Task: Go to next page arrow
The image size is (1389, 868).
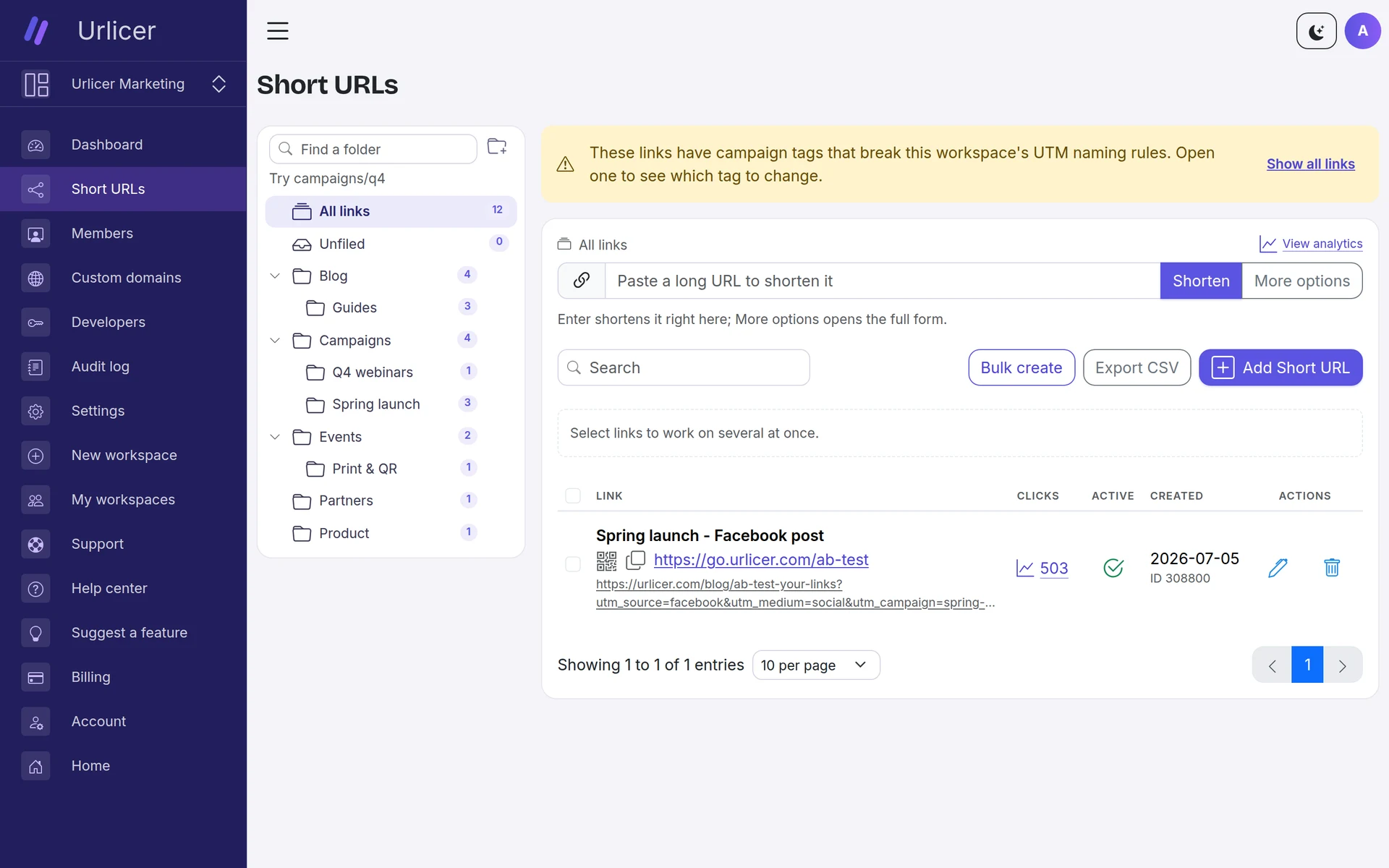Action: point(1343,665)
